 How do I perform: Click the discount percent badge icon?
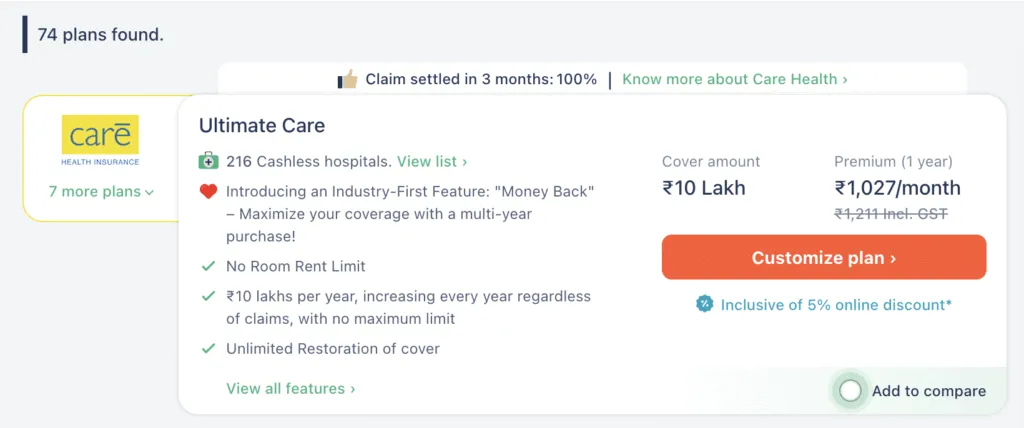(x=705, y=304)
